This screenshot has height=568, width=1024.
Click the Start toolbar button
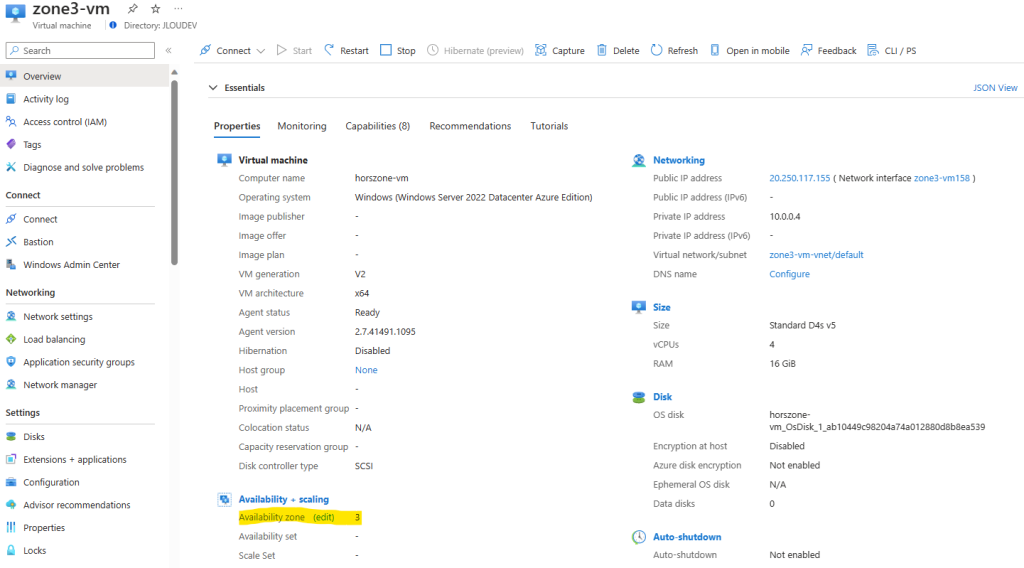pos(295,50)
